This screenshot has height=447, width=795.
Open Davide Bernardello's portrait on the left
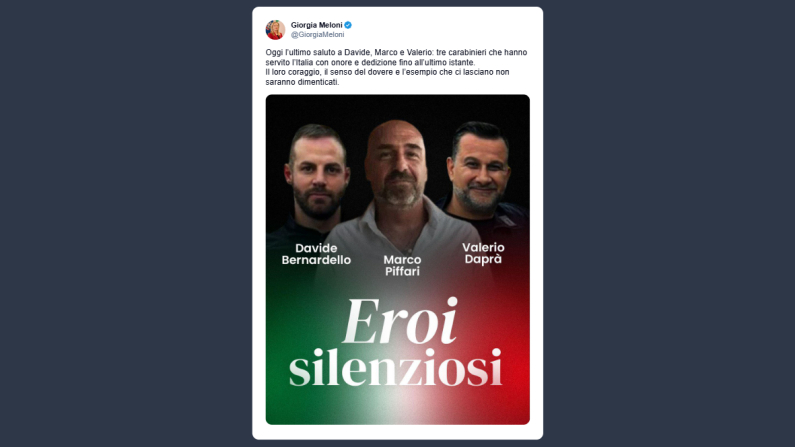[x=316, y=175]
